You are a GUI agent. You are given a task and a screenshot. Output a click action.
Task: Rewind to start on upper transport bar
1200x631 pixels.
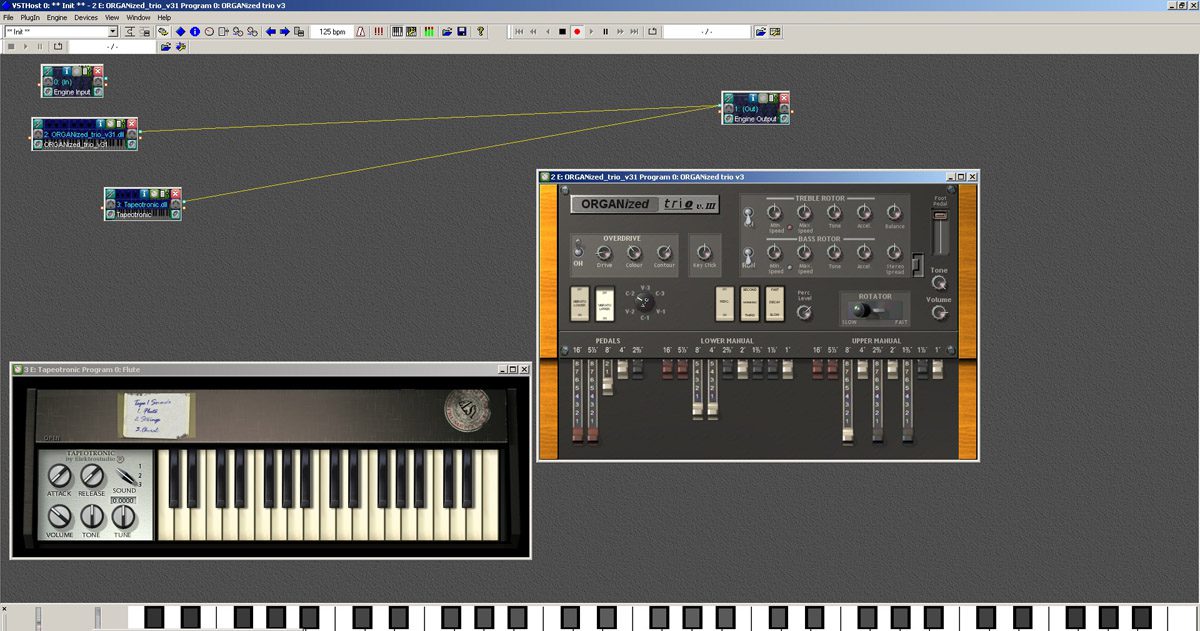point(519,32)
